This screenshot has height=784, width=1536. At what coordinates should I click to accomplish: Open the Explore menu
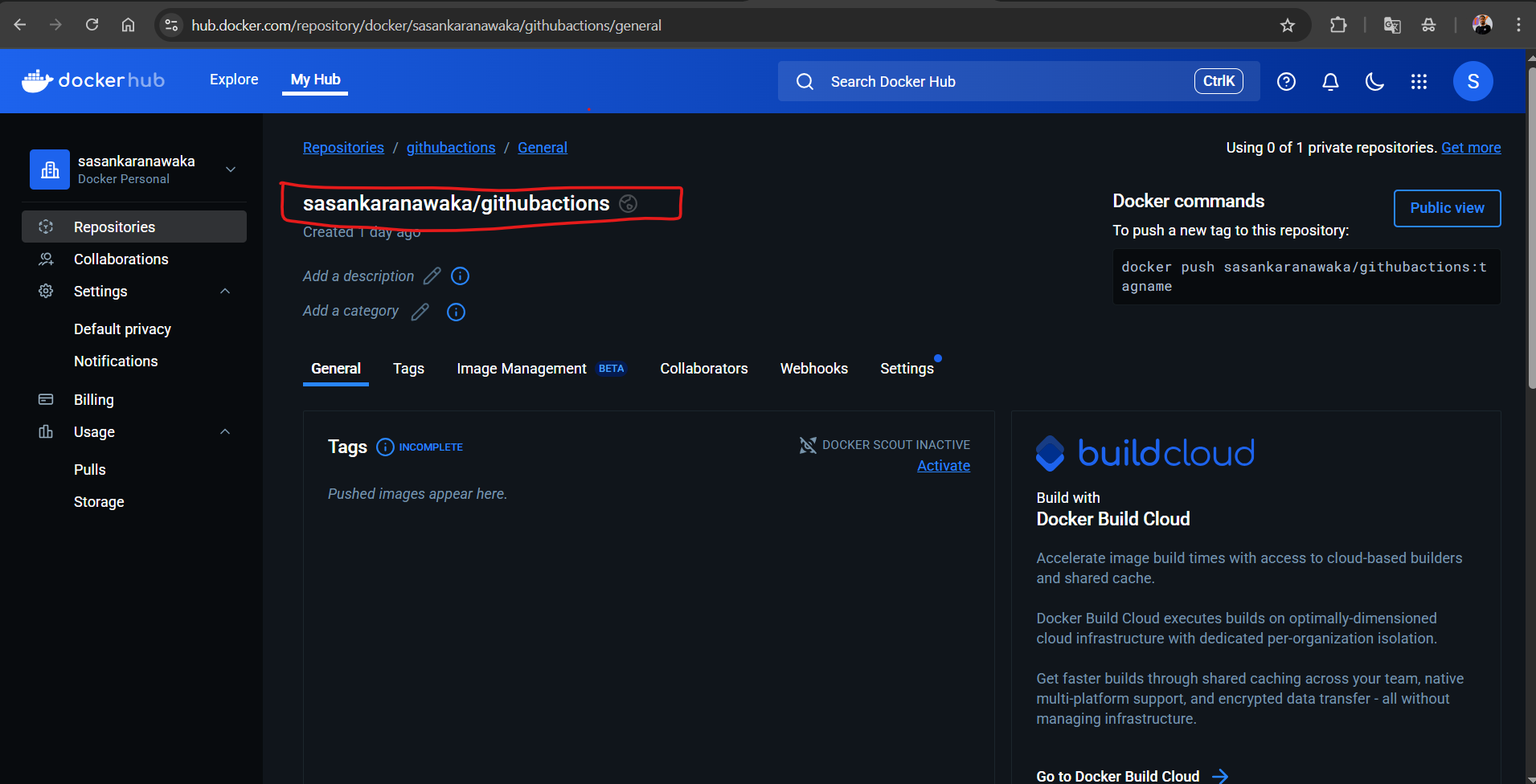click(x=234, y=80)
